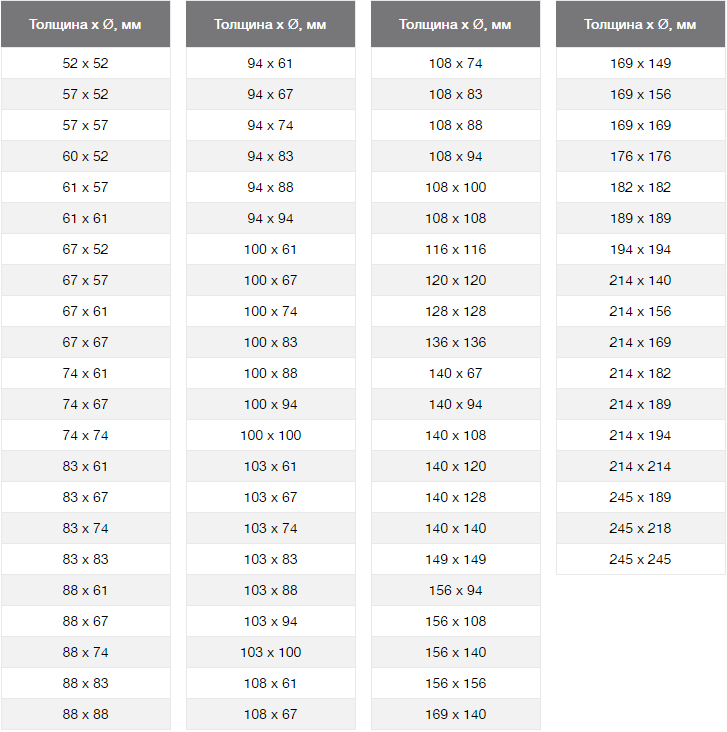
Task: Select the 94 x 61 size cell
Action: tap(270, 63)
